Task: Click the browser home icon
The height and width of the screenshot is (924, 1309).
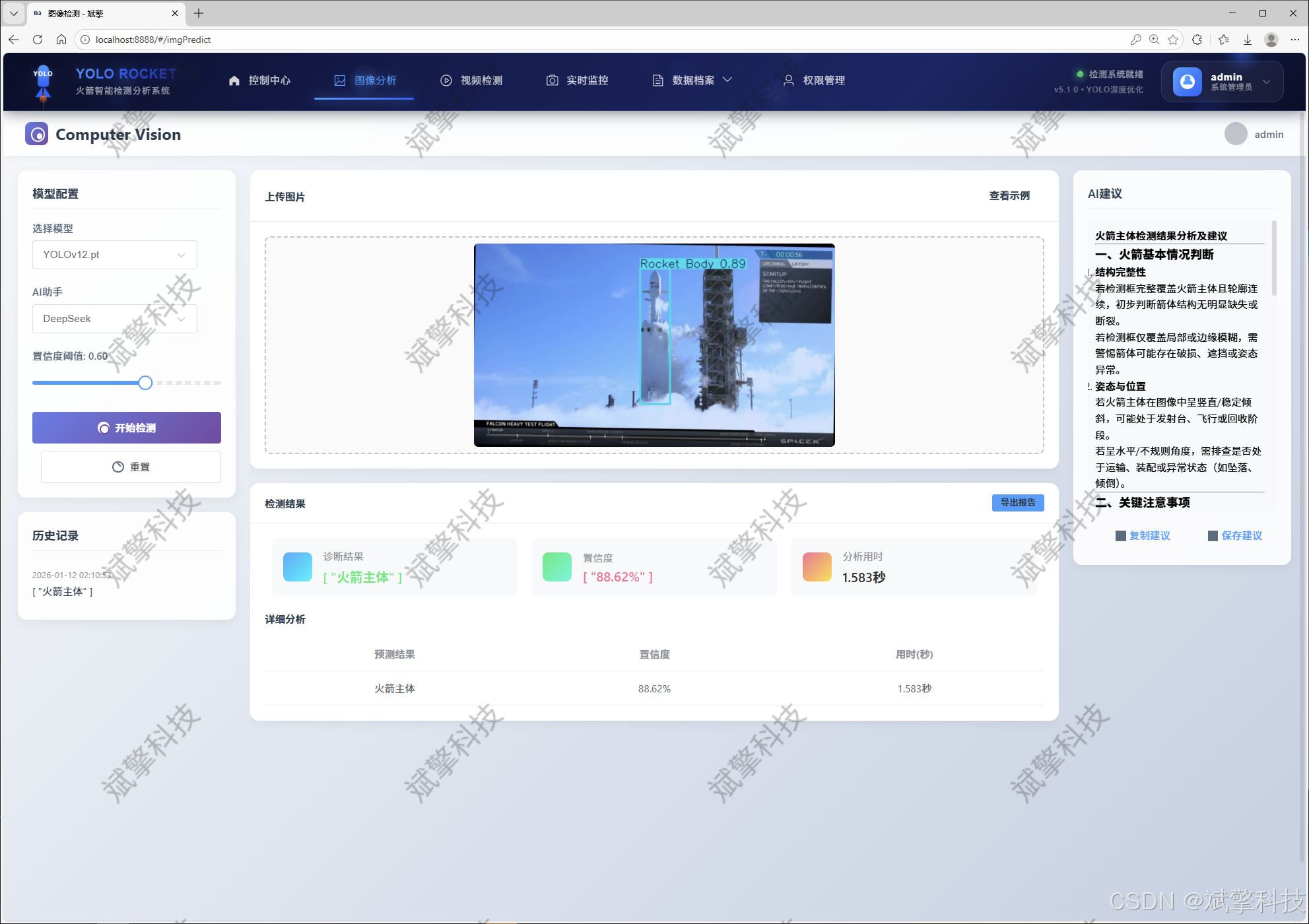Action: pos(61,40)
